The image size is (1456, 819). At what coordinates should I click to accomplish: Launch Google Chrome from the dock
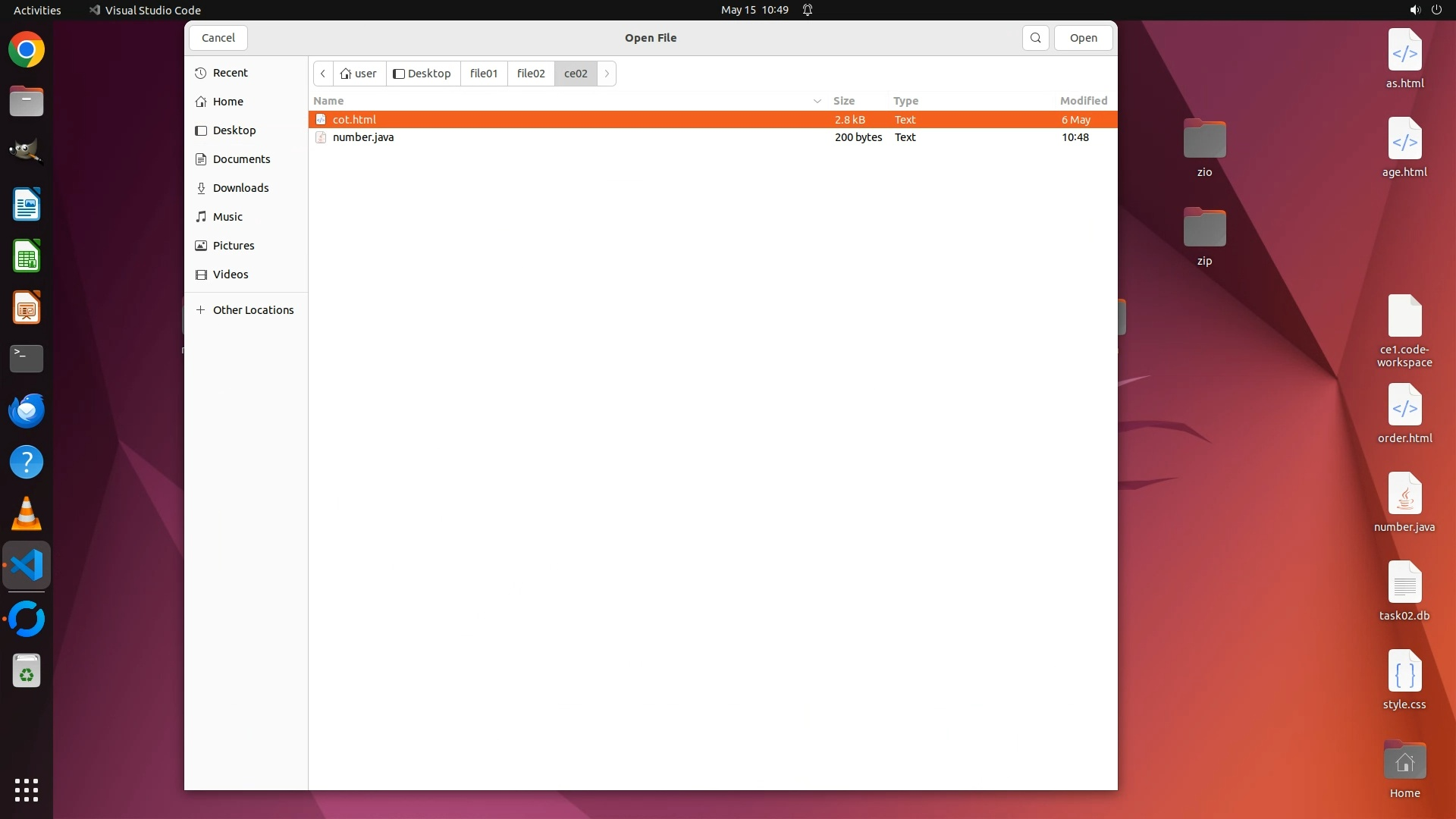[27, 50]
